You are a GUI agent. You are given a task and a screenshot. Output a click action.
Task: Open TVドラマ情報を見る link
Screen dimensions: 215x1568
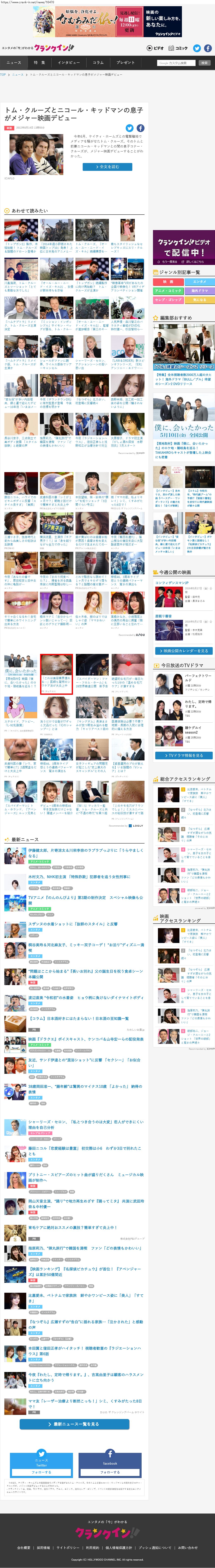[x=183, y=755]
